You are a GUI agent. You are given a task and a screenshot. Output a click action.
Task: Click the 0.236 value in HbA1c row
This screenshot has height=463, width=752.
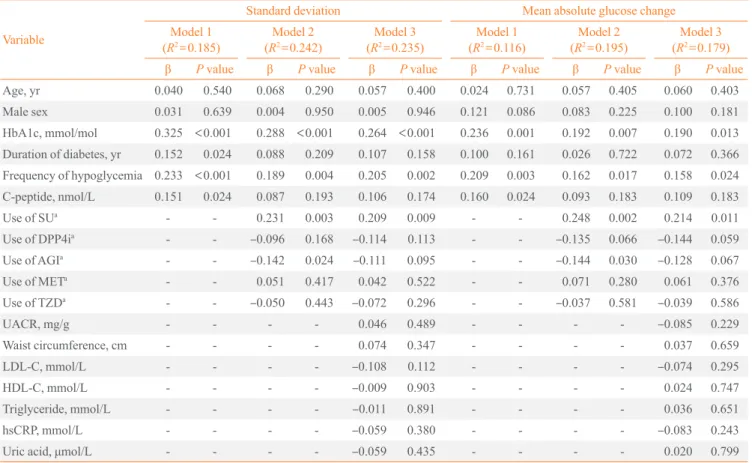click(x=474, y=133)
